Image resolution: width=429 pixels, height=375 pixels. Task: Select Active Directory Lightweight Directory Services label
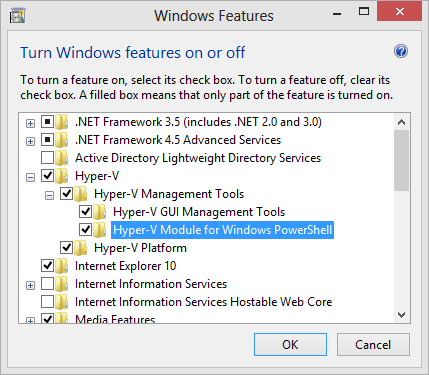(x=198, y=158)
